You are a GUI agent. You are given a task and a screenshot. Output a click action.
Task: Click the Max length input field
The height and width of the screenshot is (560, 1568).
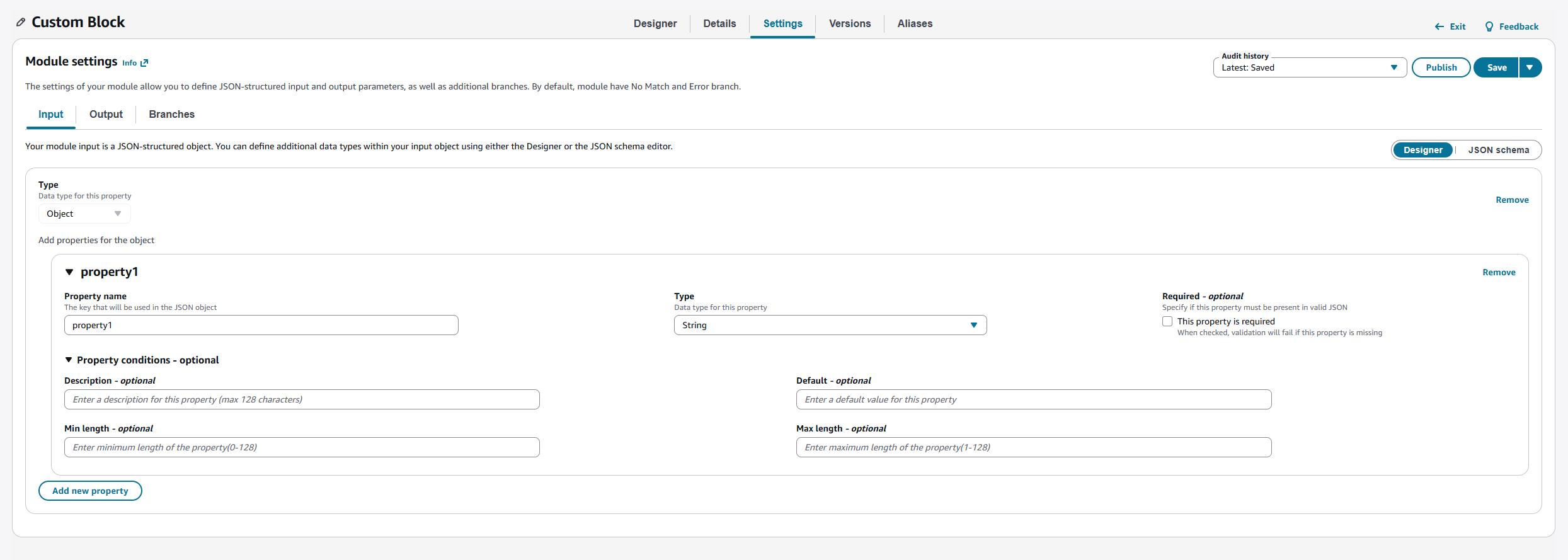[1033, 447]
